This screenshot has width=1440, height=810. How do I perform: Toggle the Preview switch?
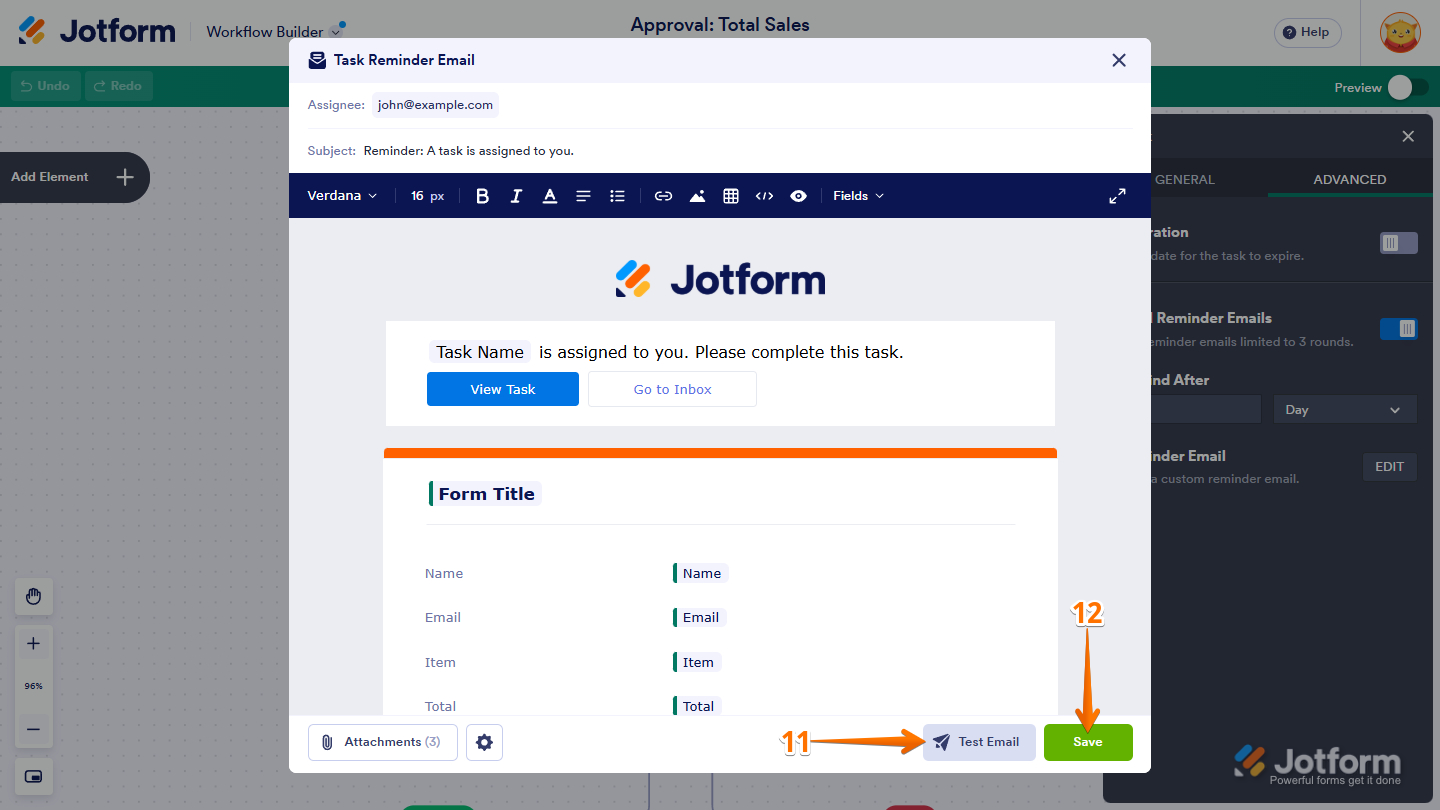point(1408,88)
